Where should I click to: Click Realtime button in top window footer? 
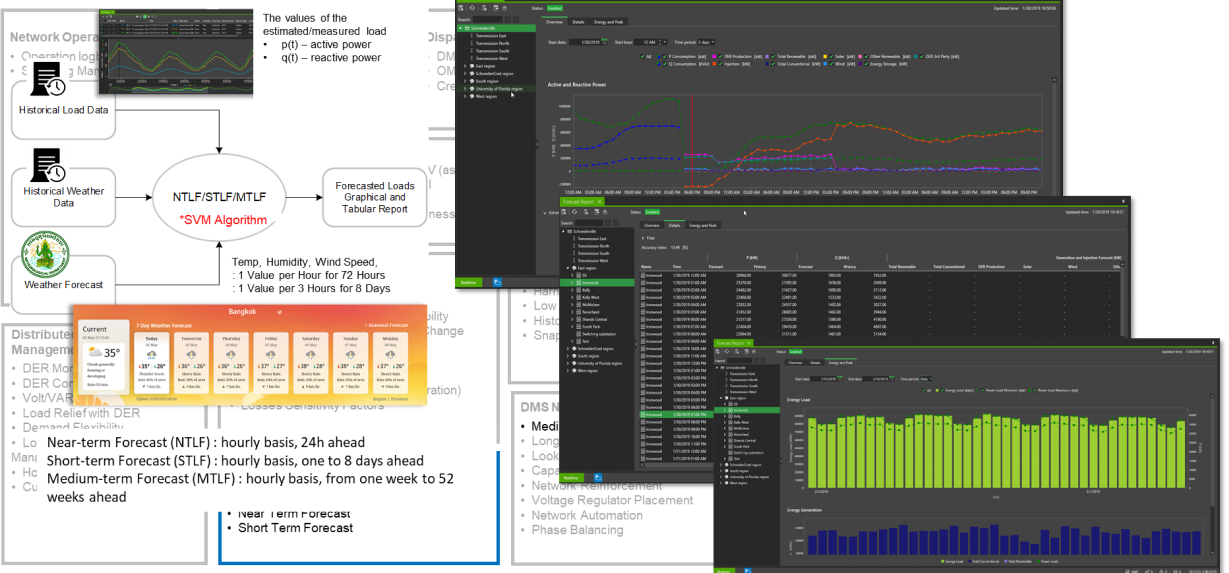(x=468, y=282)
